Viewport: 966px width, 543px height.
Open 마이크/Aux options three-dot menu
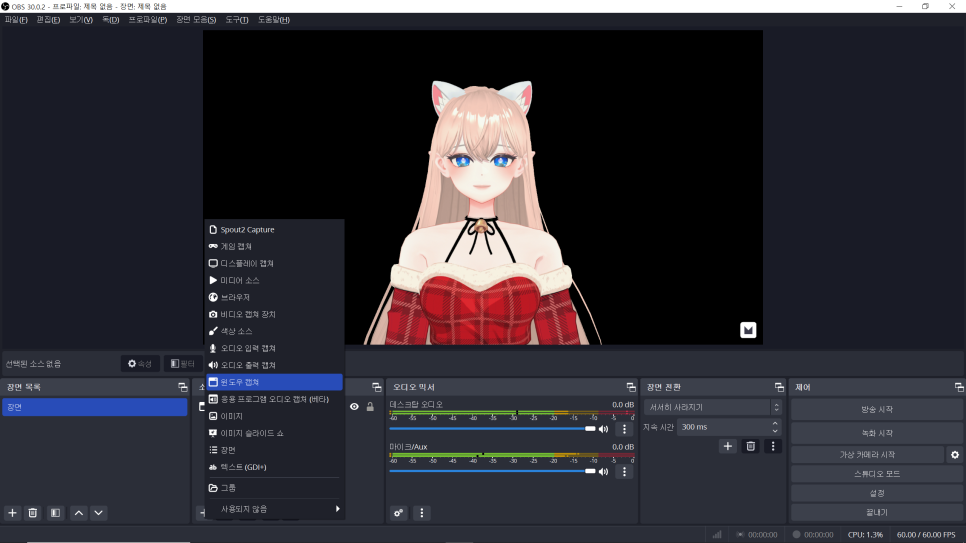pos(624,472)
